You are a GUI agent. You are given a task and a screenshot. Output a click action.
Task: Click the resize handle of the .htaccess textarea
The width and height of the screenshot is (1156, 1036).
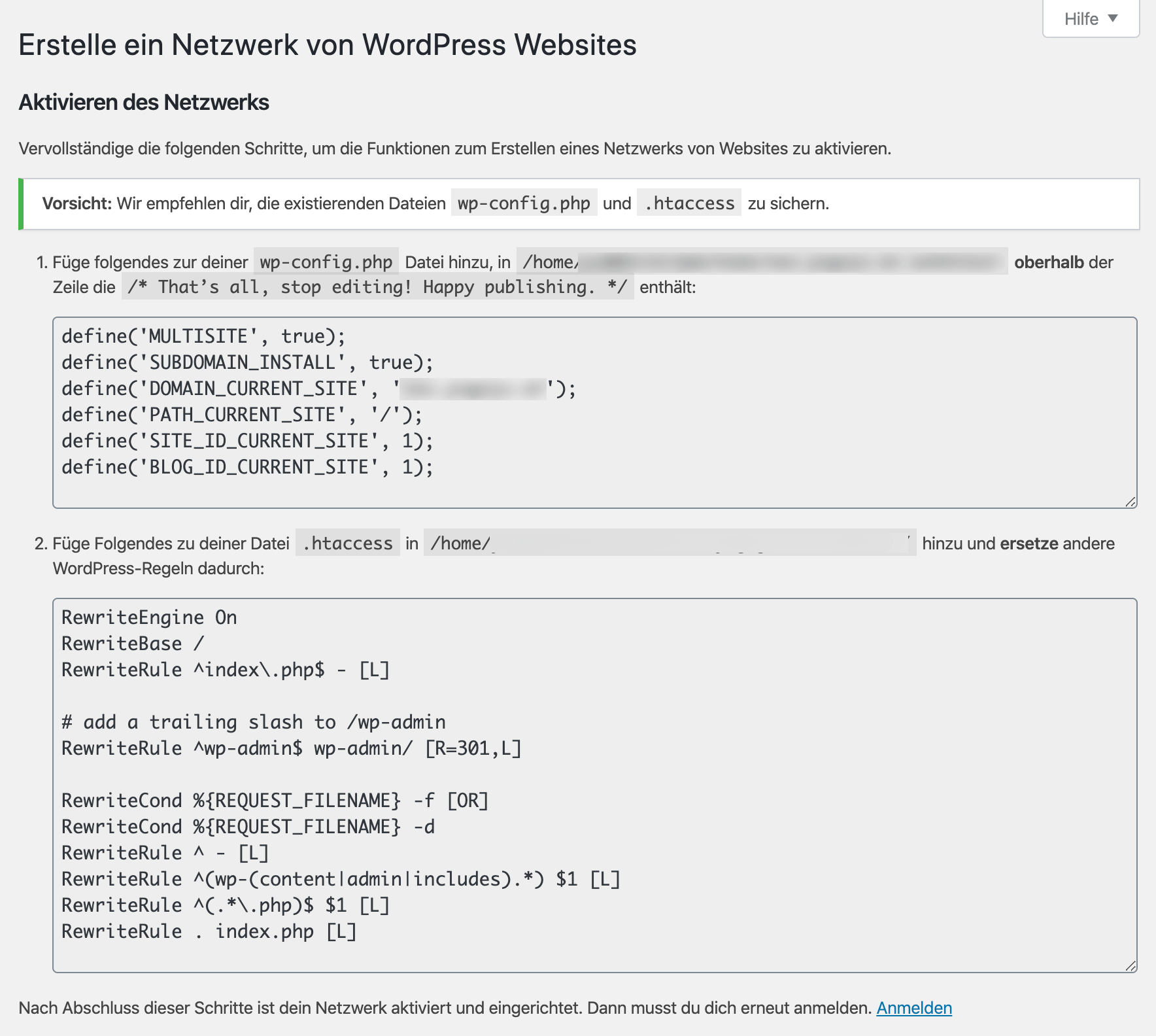(x=1130, y=966)
